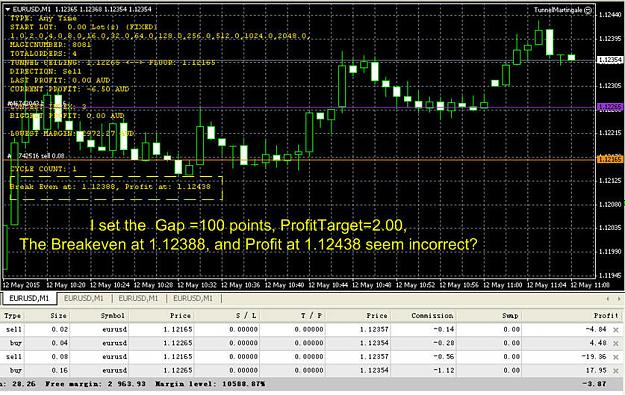Image resolution: width=625 pixels, height=395 pixels.
Task: Click the 'TYPE: Any Time' chart label
Action: point(43,18)
